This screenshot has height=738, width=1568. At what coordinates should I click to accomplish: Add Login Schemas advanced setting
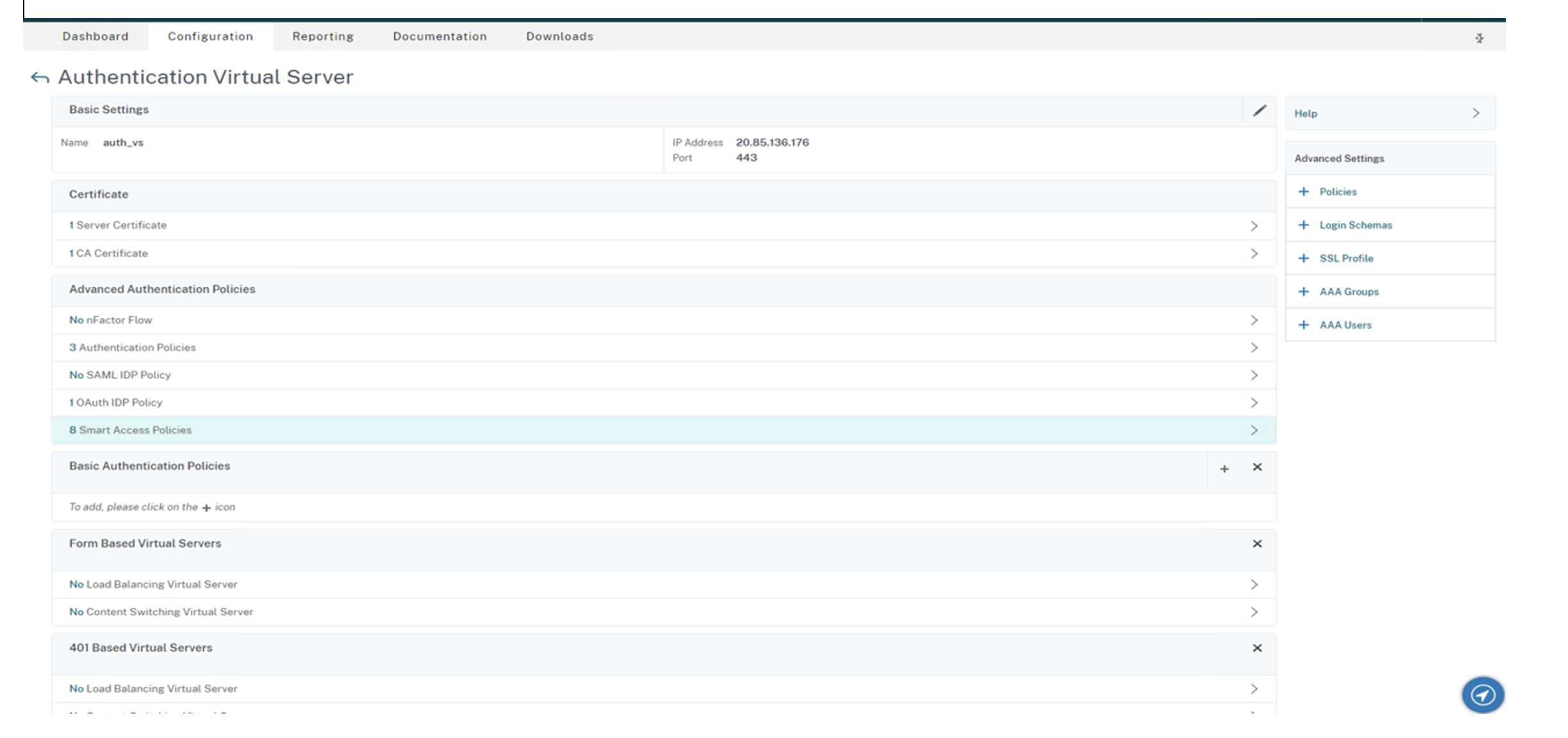pyautogui.click(x=1355, y=225)
